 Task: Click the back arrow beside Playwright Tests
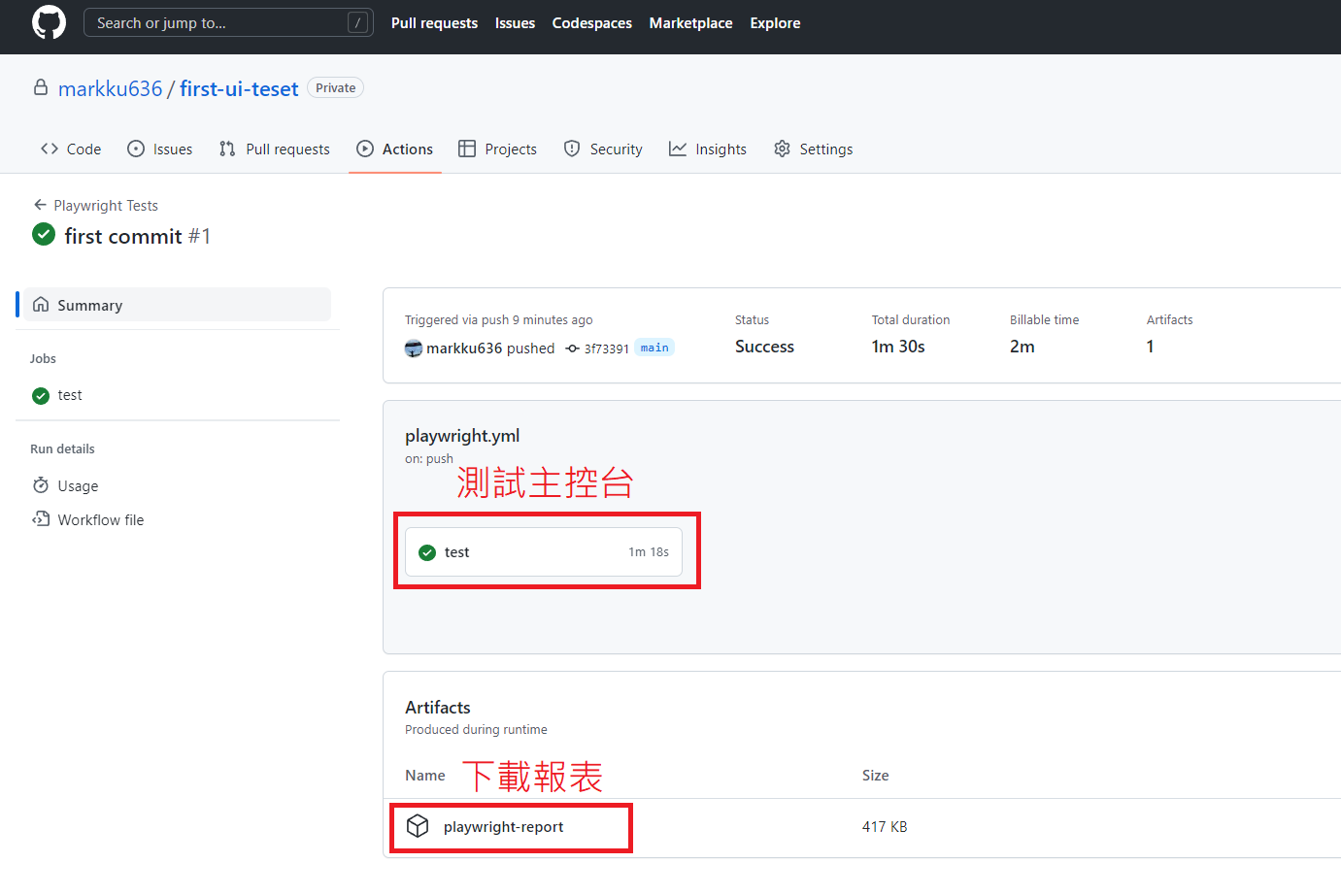pos(40,205)
